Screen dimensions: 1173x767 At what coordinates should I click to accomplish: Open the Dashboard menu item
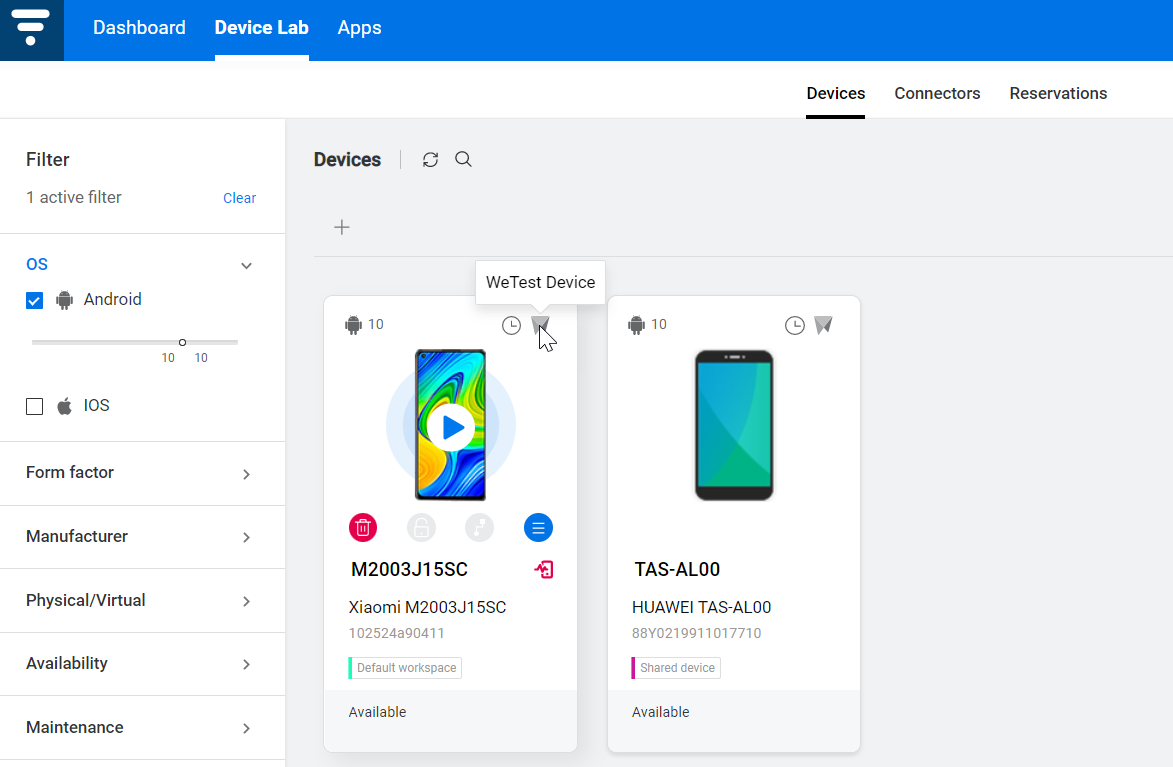click(139, 28)
